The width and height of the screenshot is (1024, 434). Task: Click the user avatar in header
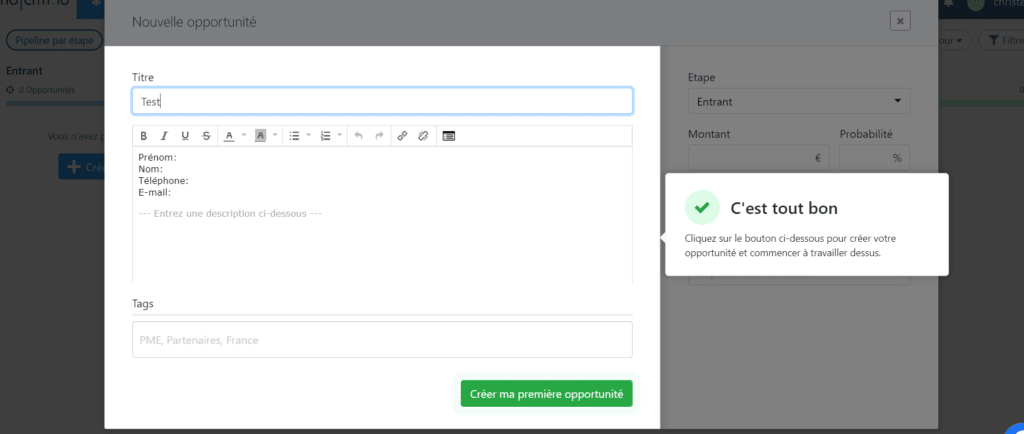tap(975, 3)
